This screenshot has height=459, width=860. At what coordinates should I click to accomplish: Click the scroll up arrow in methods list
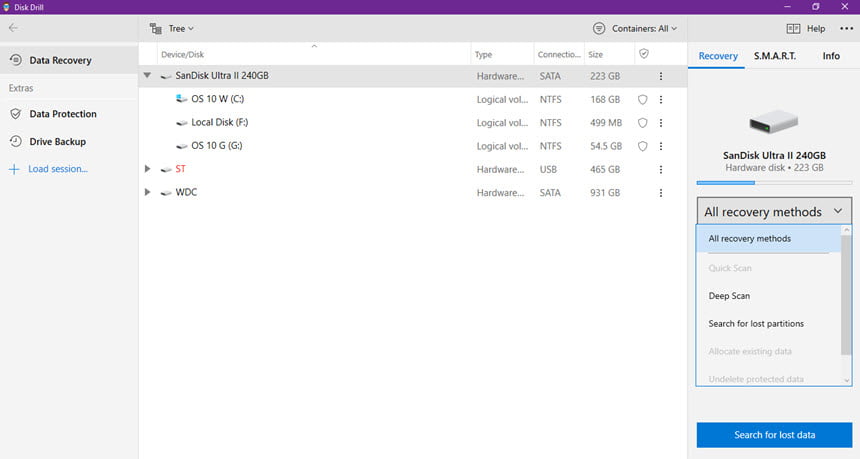[x=846, y=230]
